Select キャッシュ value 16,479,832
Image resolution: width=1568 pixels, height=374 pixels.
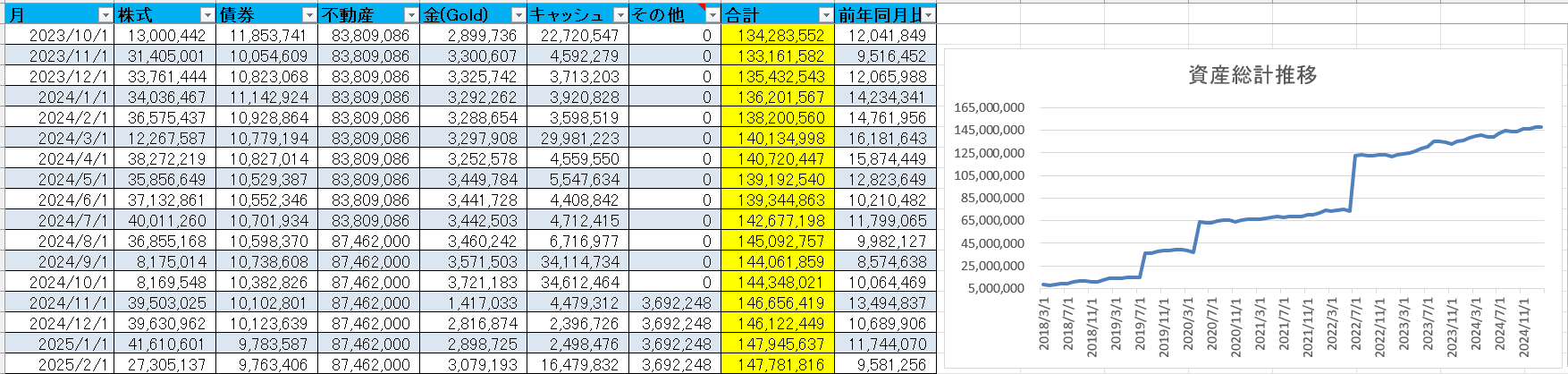578,365
